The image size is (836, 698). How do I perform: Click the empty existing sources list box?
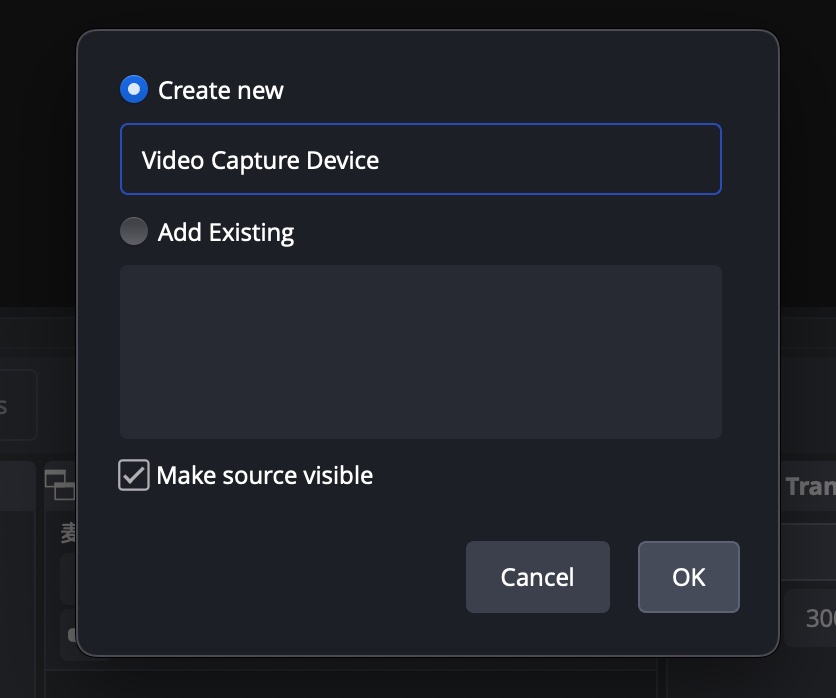click(x=420, y=351)
